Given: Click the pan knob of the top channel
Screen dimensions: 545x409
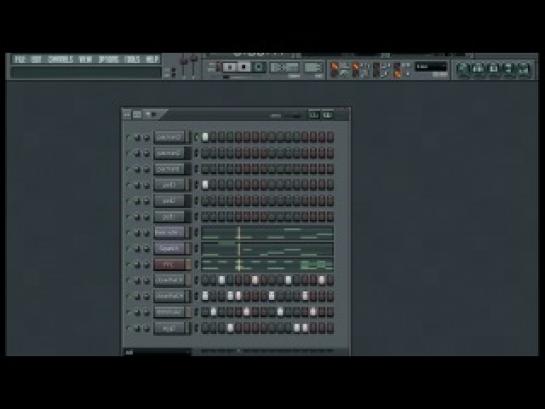Looking at the screenshot, I should pyautogui.click(x=138, y=138).
